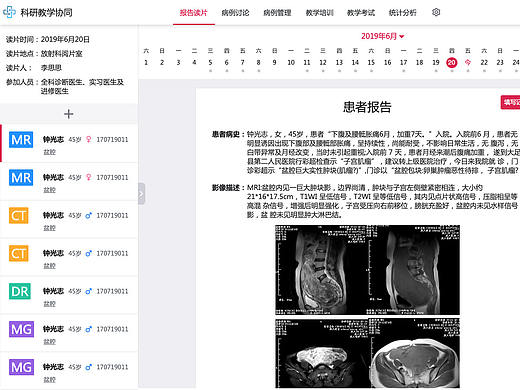Select calendar date 5
The width and height of the screenshot is (520, 390).
(x=210, y=62)
